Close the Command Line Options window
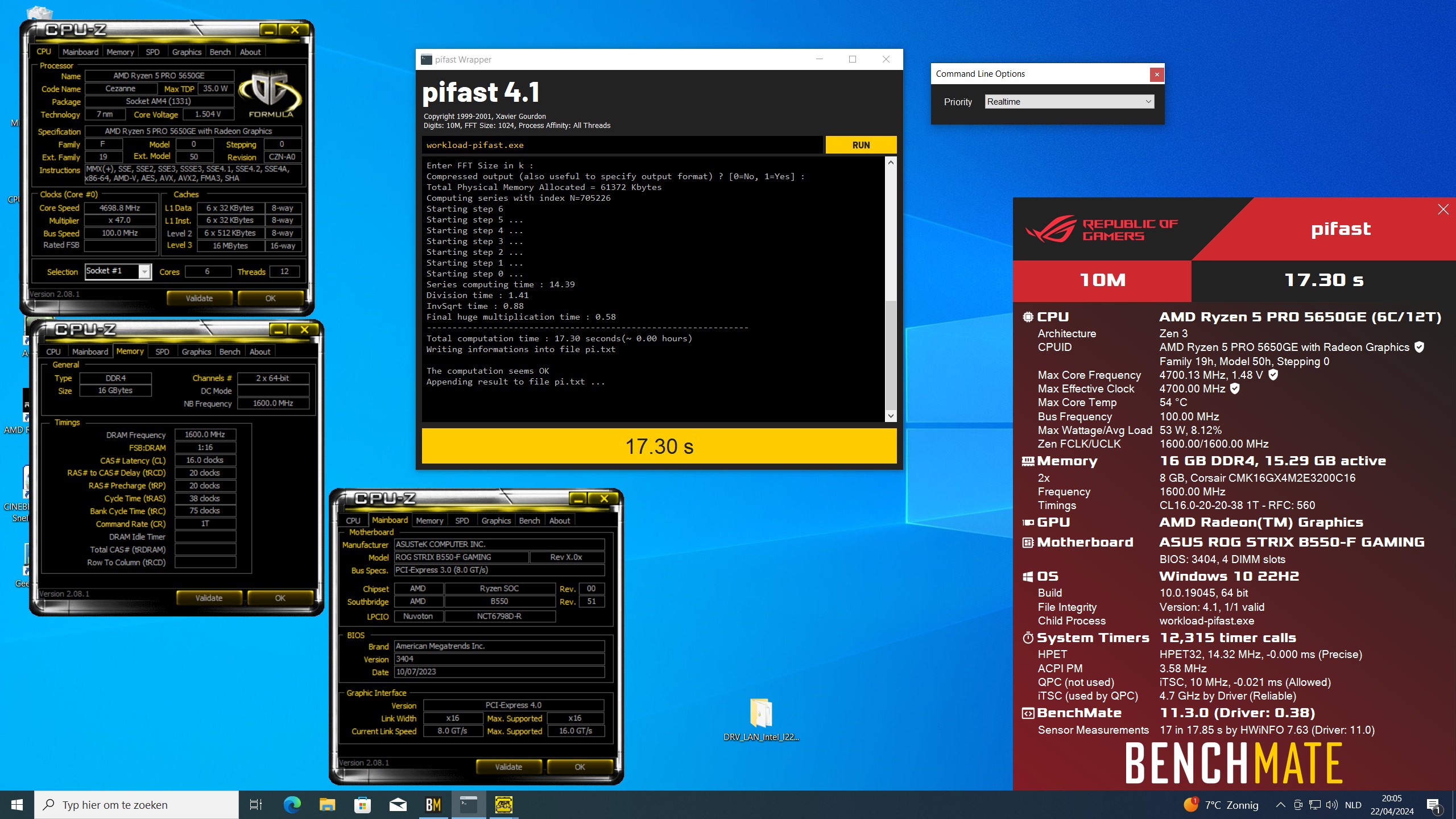This screenshot has width=1456, height=819. pos(1156,74)
